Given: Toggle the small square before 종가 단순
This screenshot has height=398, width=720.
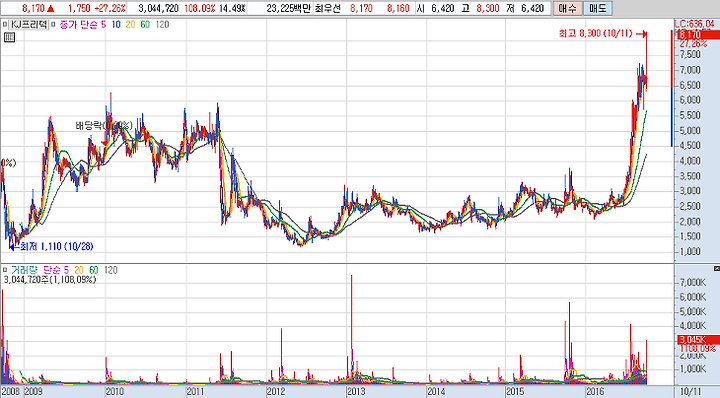Looking at the screenshot, I should (53, 24).
